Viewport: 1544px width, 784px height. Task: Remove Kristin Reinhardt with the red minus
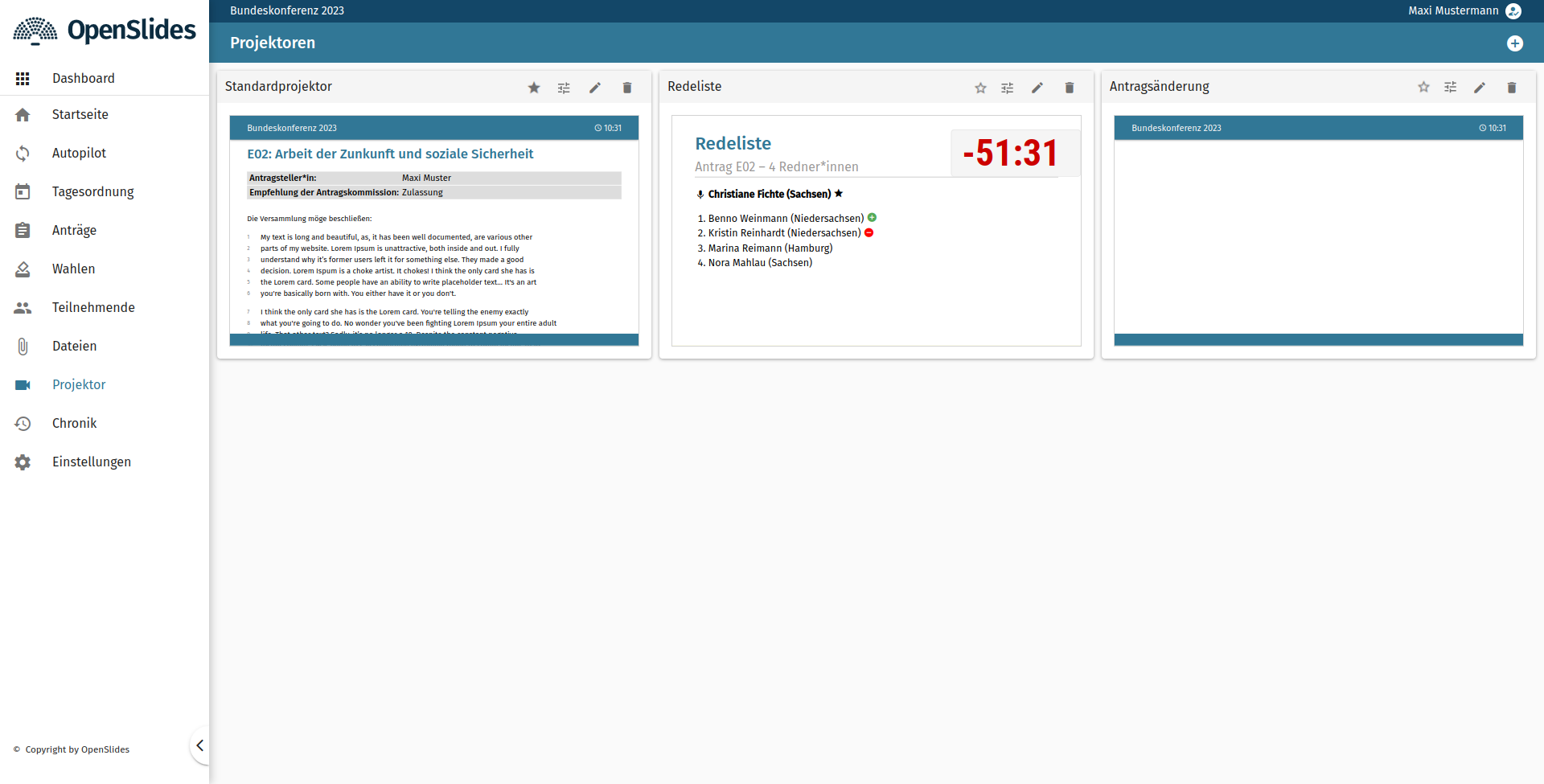point(869,232)
